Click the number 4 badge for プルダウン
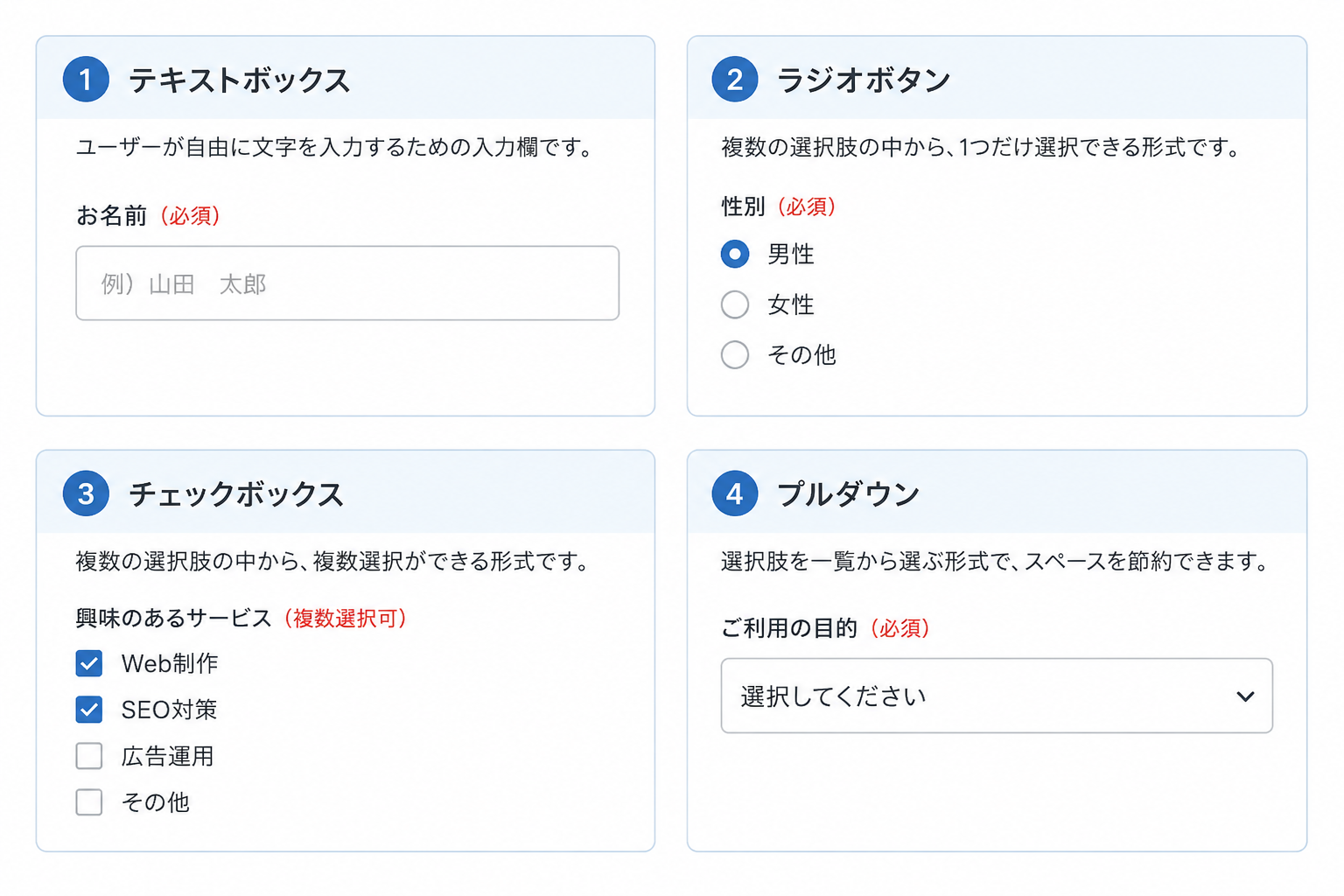The height and width of the screenshot is (896, 1344). (x=735, y=493)
